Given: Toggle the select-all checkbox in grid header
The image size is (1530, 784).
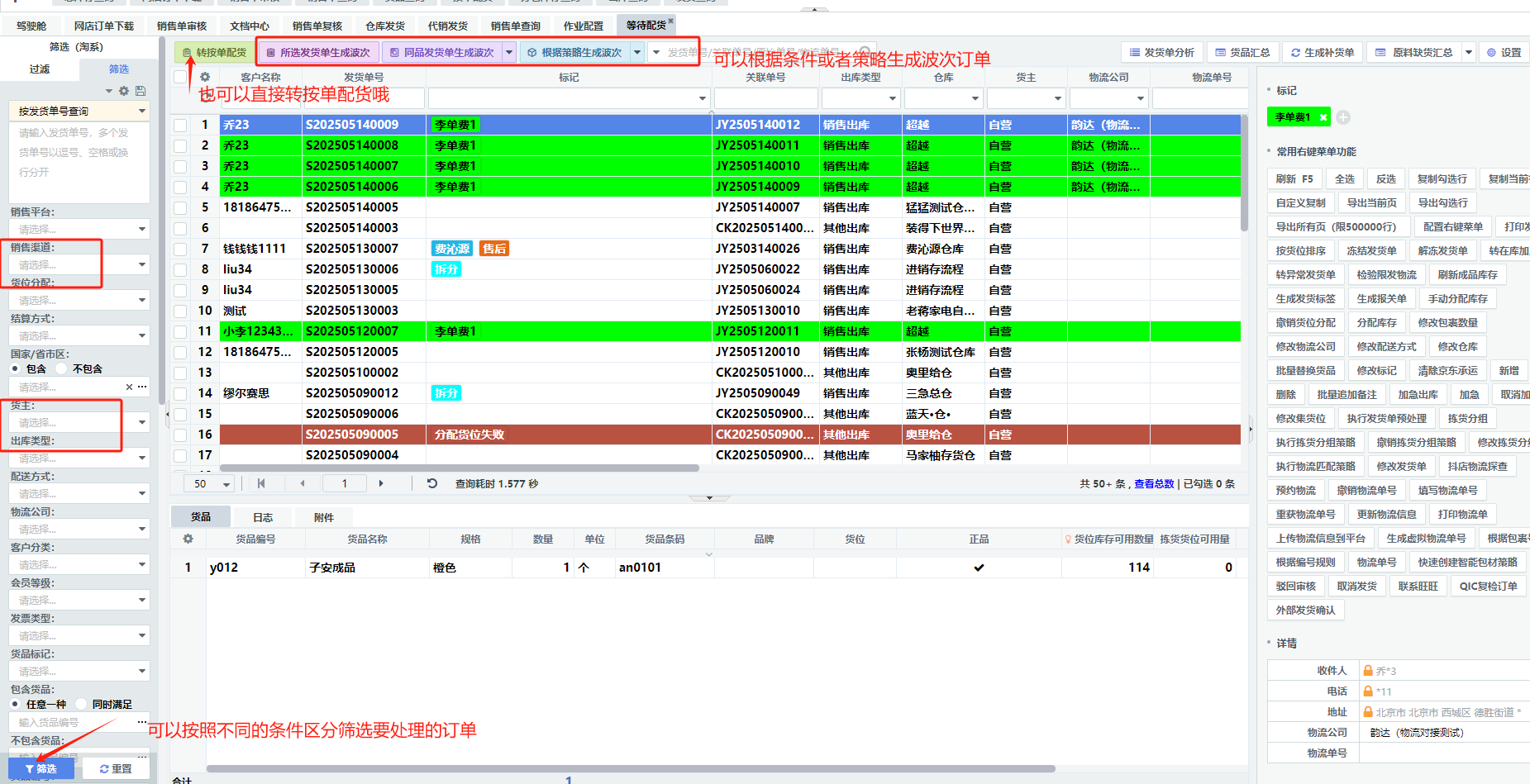Looking at the screenshot, I should [180, 77].
